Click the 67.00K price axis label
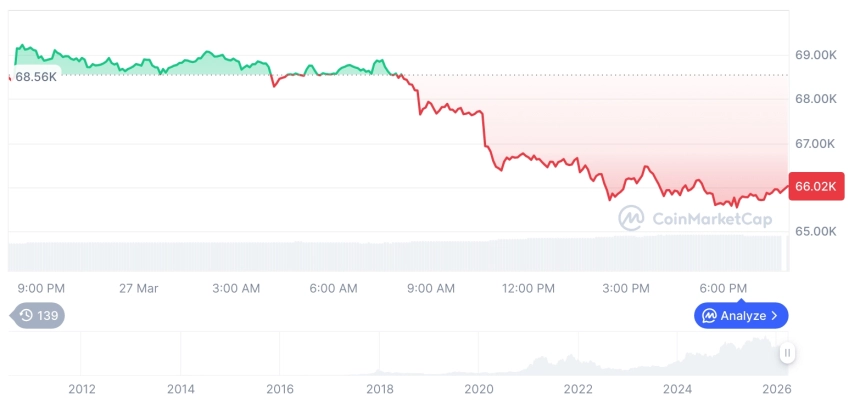The height and width of the screenshot is (401, 860). coord(815,143)
